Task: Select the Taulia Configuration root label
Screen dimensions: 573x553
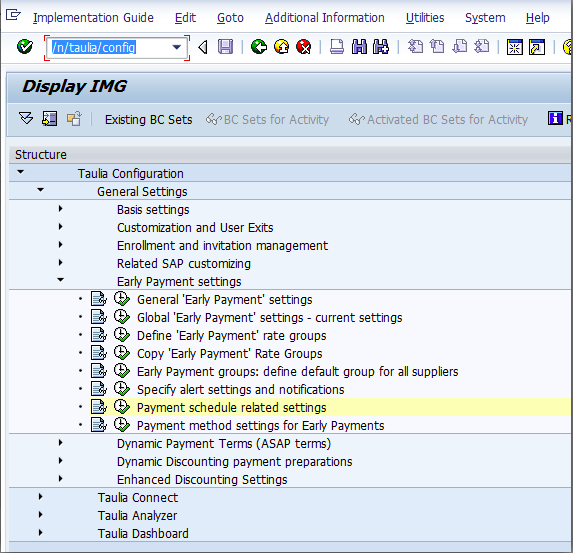Action: coord(130,174)
